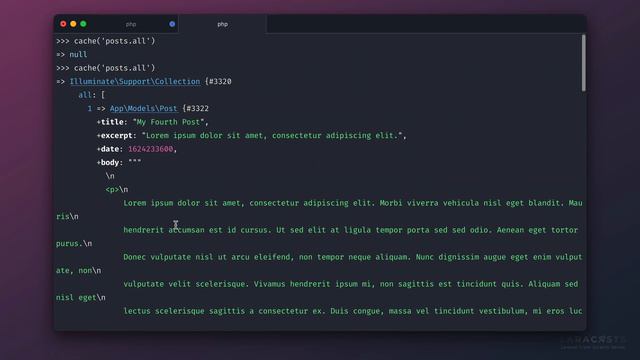Click the wrapped text 'ris\n'

click(67, 217)
